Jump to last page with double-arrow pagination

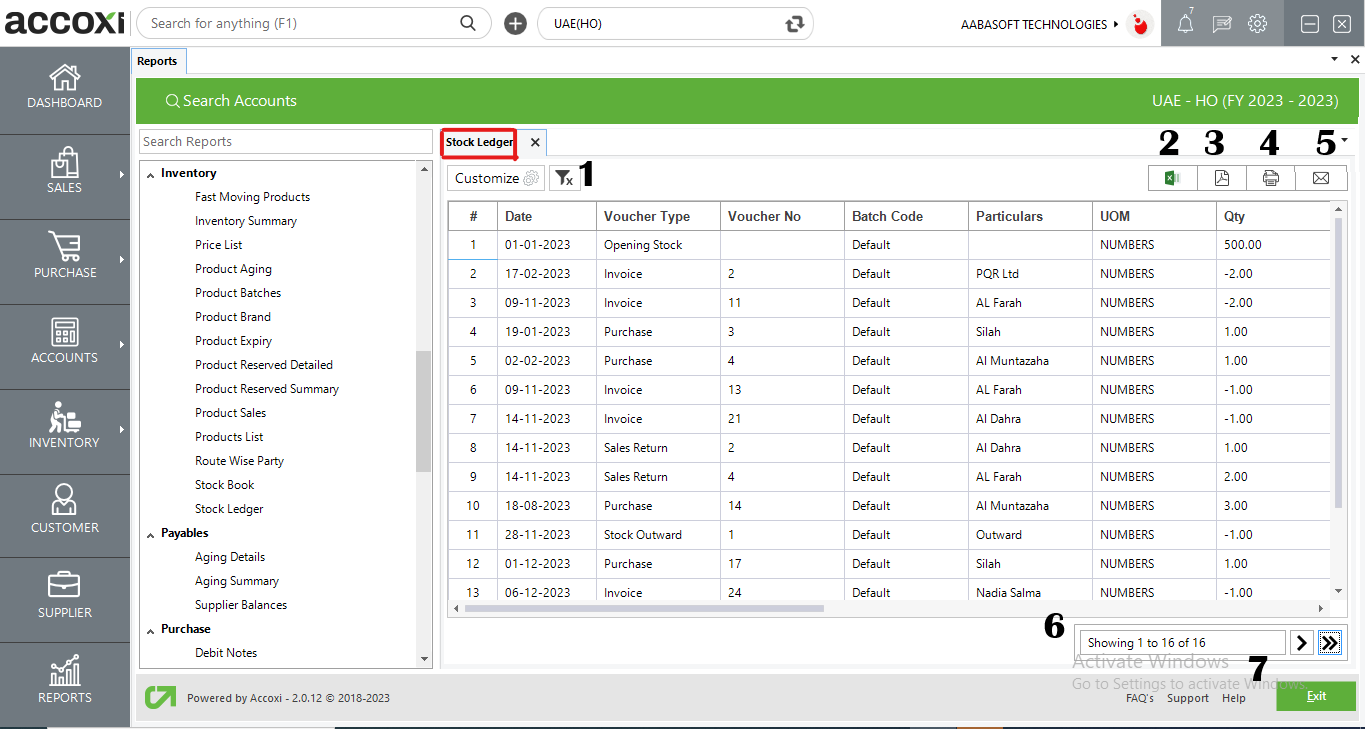[x=1329, y=642]
